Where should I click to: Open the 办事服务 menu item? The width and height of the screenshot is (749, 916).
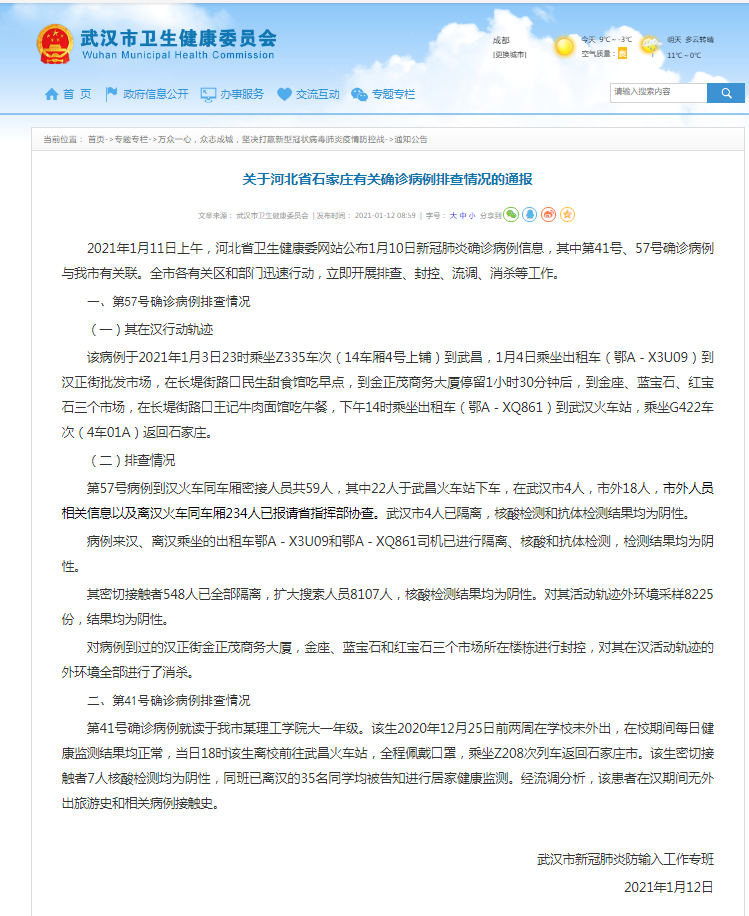(242, 94)
